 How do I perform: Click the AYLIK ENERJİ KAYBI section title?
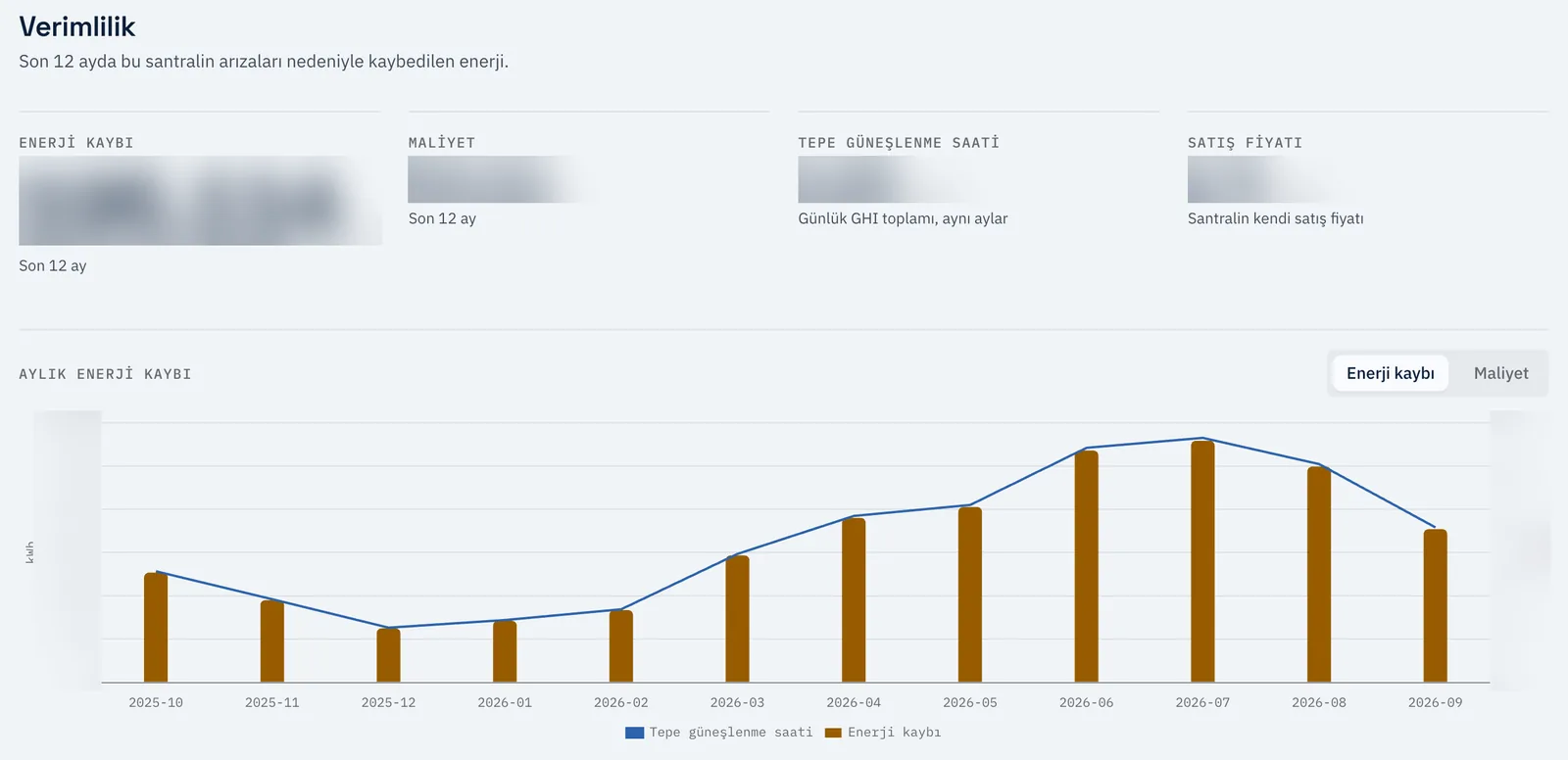(105, 374)
